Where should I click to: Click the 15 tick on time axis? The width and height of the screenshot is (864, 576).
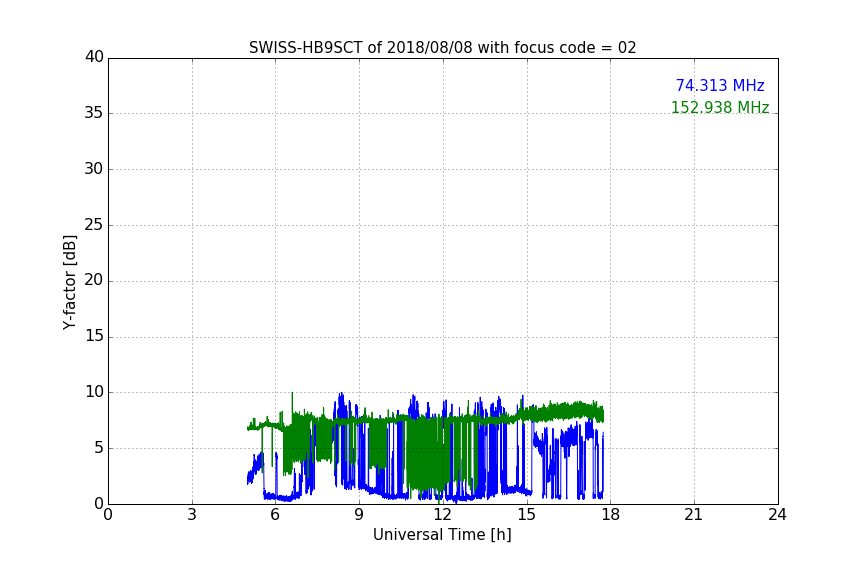click(526, 515)
